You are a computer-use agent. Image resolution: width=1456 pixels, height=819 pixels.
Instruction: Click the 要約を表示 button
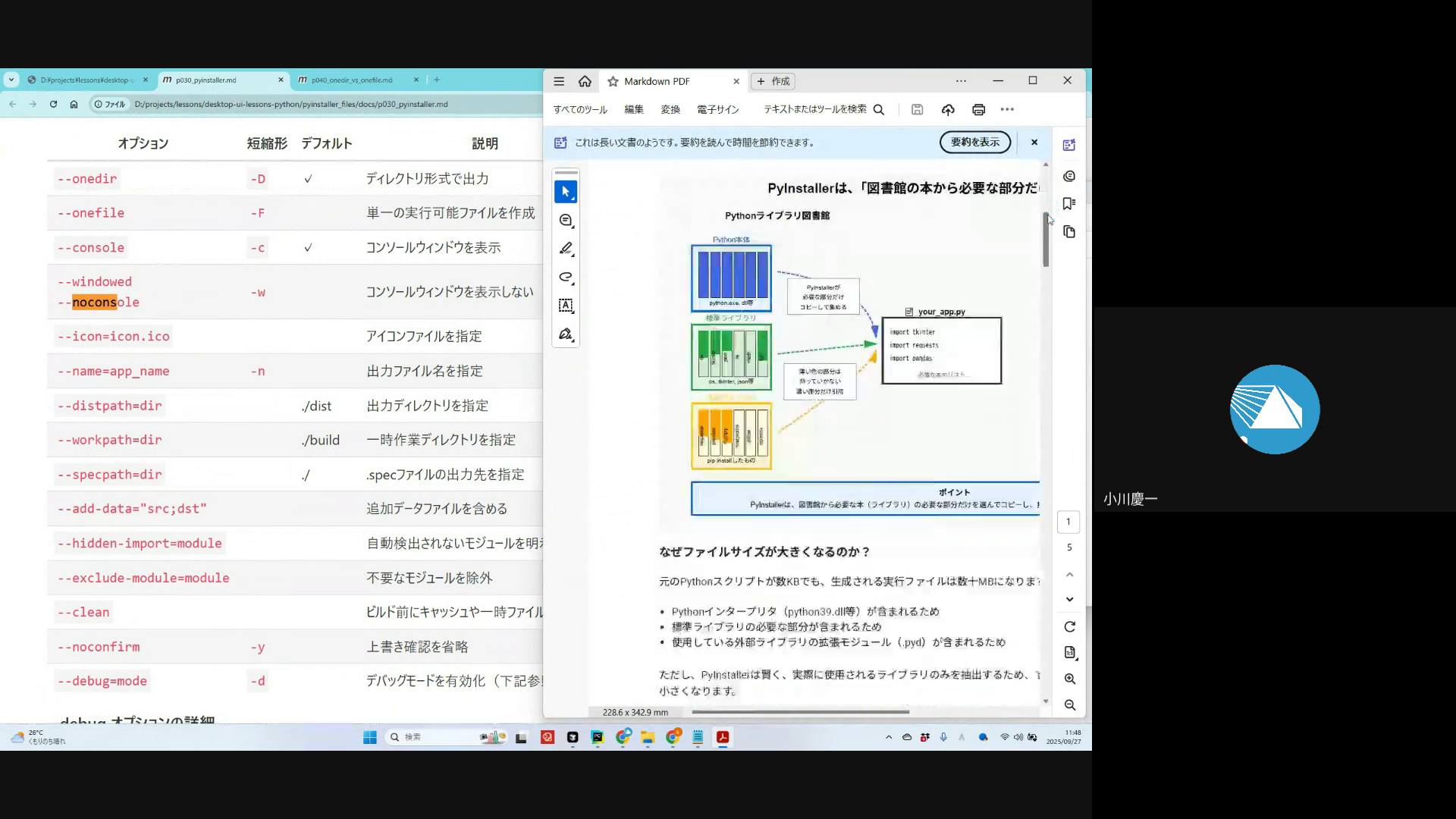(974, 143)
